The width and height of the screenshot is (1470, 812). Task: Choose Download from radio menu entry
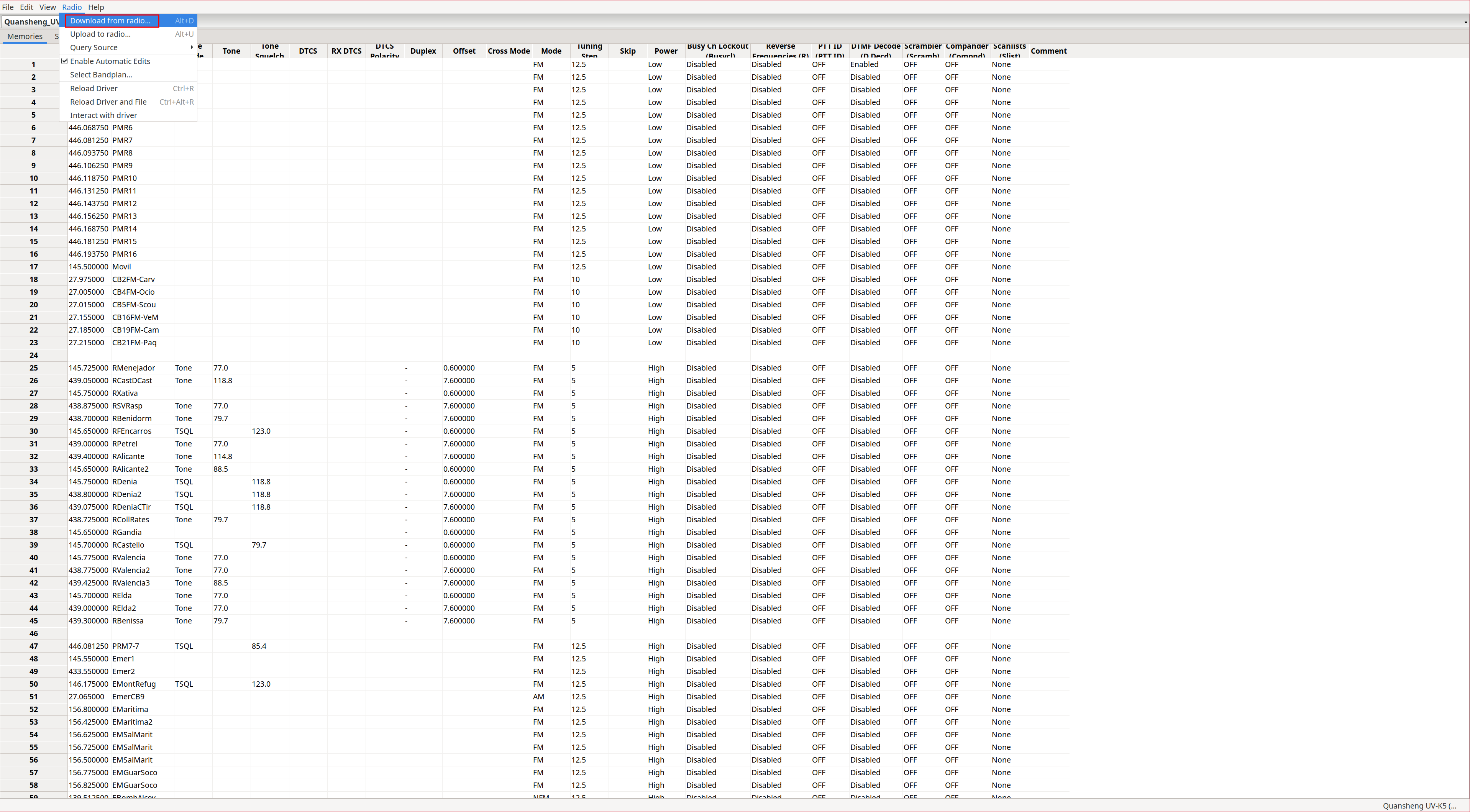point(110,21)
